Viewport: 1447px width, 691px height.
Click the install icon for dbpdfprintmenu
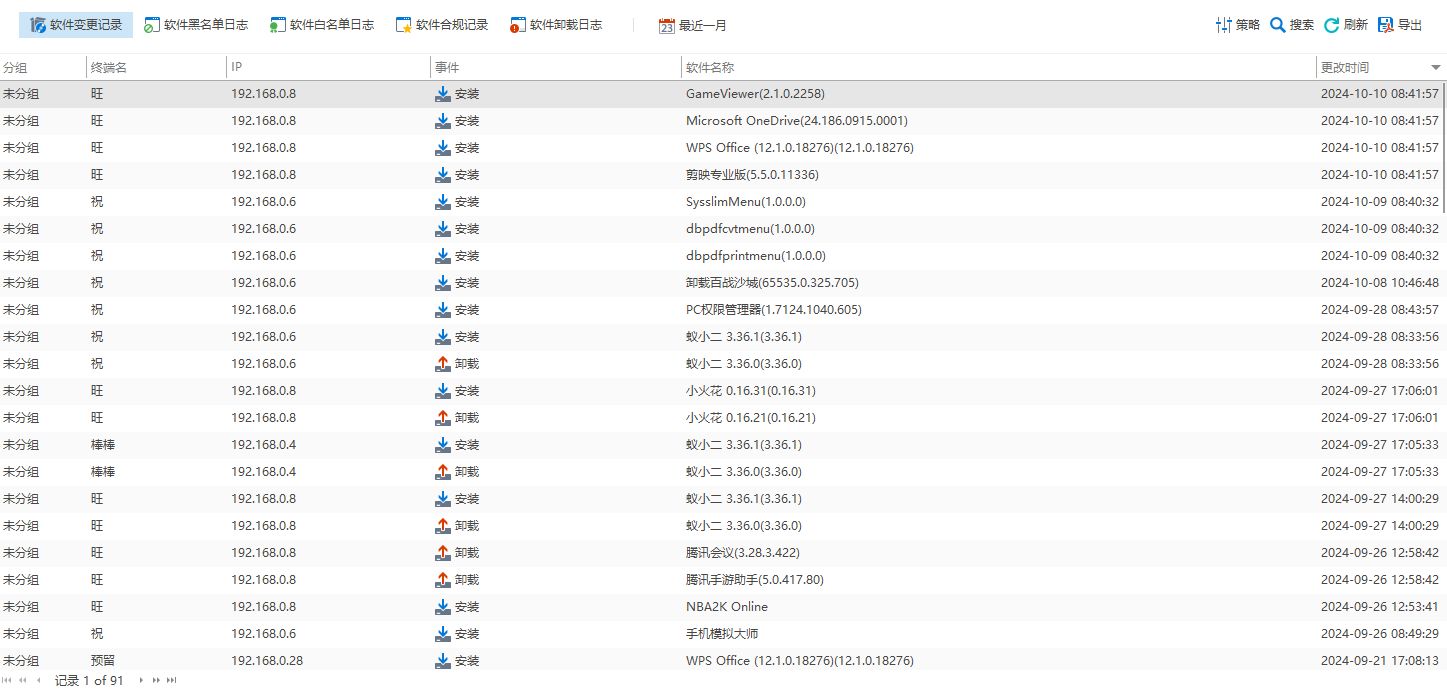(x=443, y=256)
